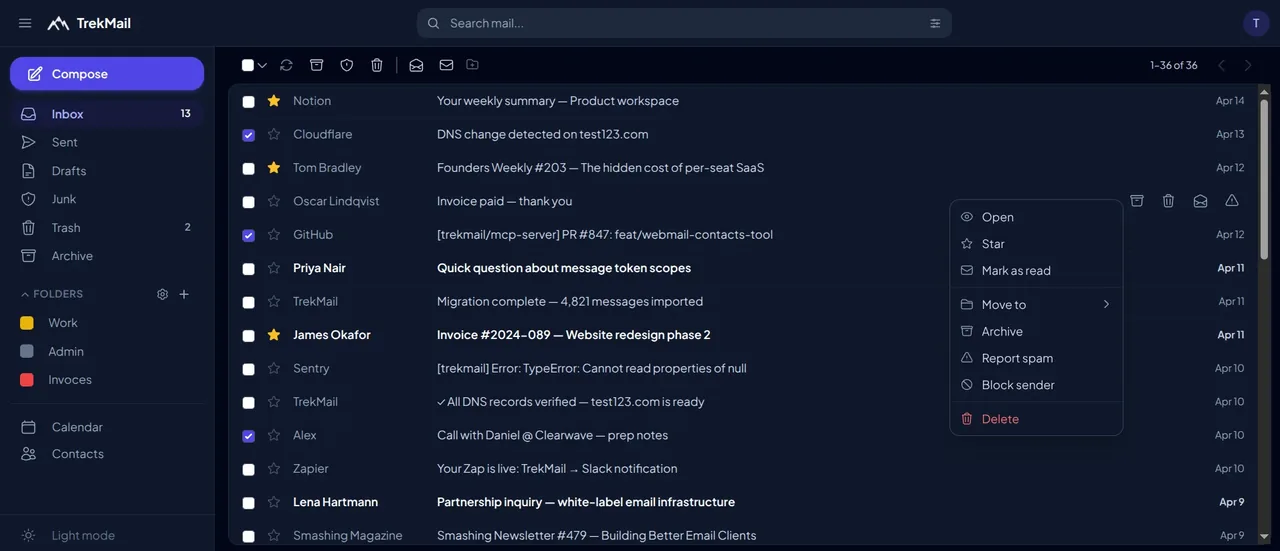Choose Star in the context menu

pyautogui.click(x=1036, y=244)
